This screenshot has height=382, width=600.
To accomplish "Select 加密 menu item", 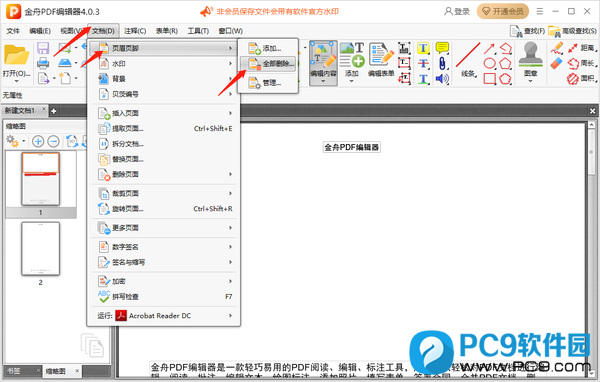I will [x=164, y=281].
